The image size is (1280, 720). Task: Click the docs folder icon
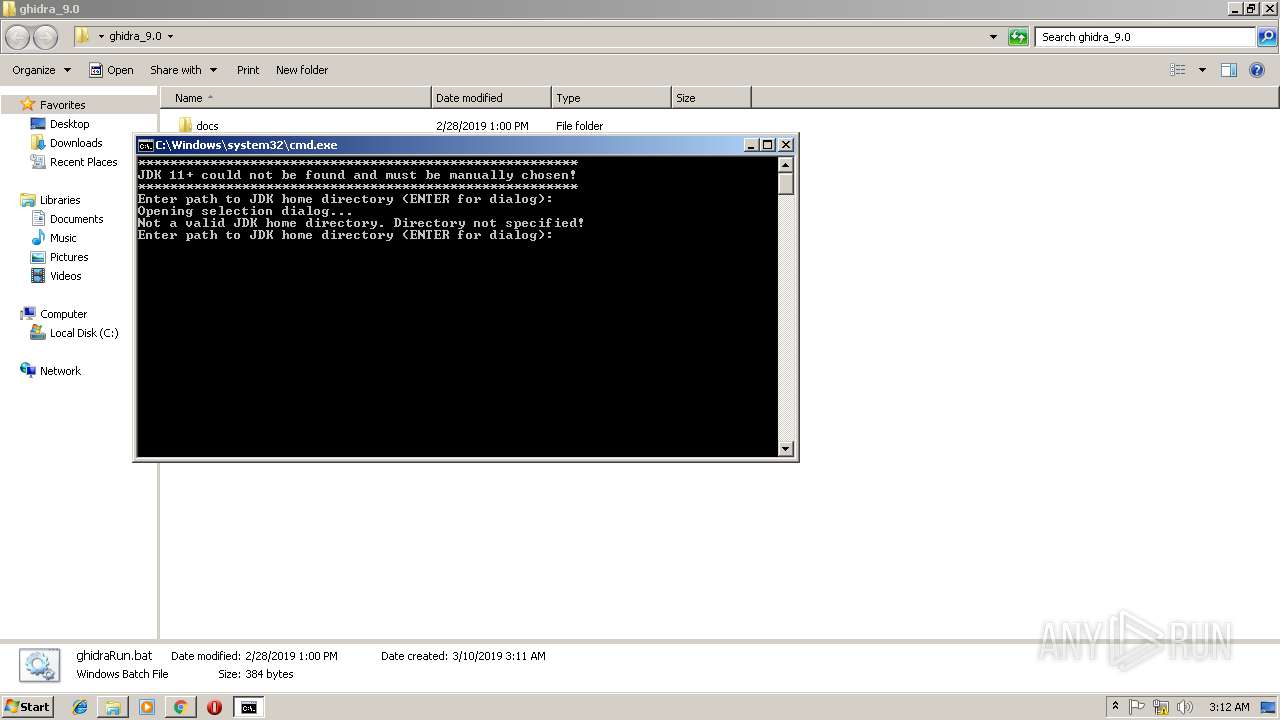coord(185,126)
